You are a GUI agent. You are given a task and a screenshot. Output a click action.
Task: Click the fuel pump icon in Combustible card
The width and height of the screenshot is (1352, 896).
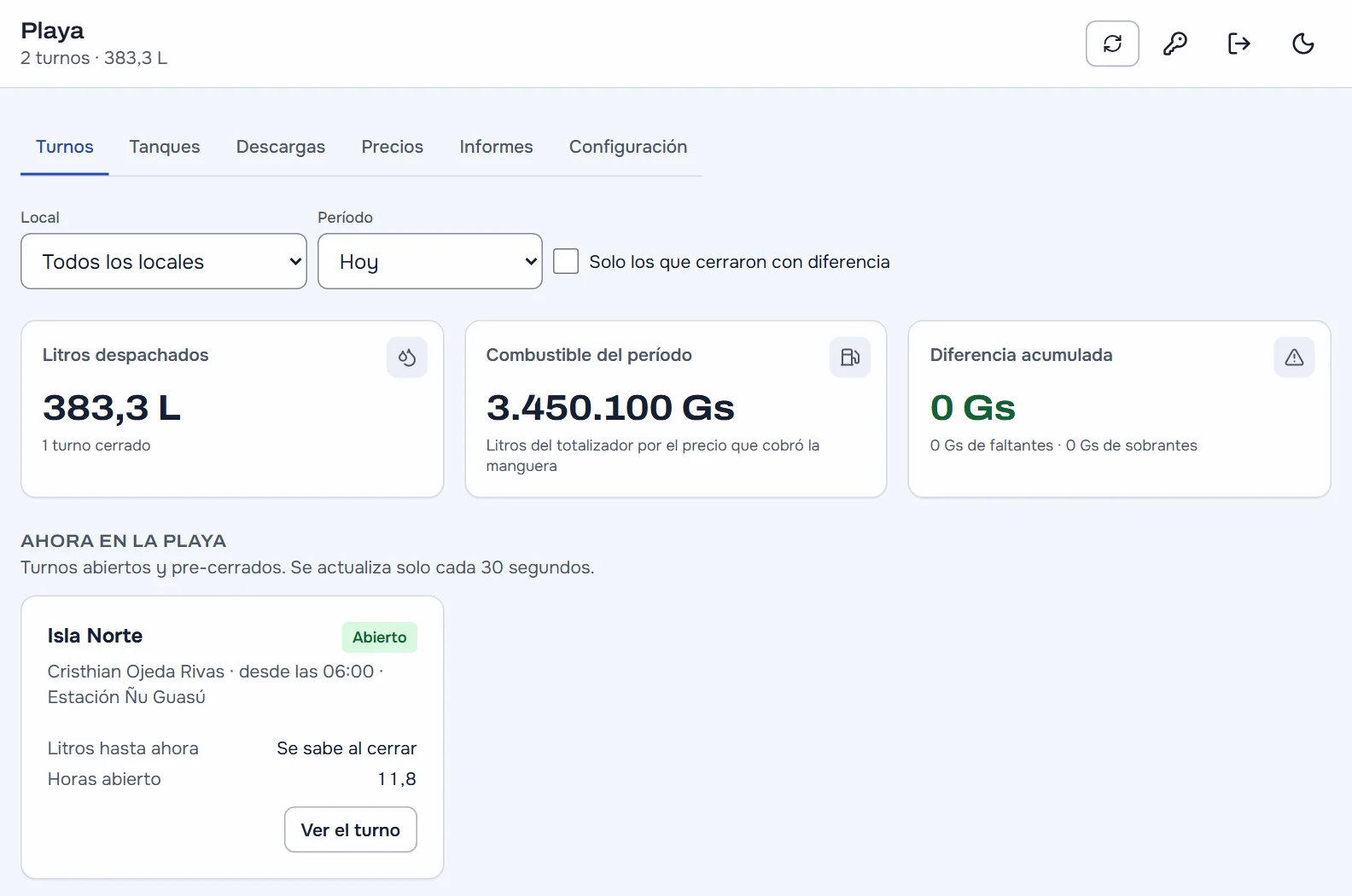click(850, 357)
